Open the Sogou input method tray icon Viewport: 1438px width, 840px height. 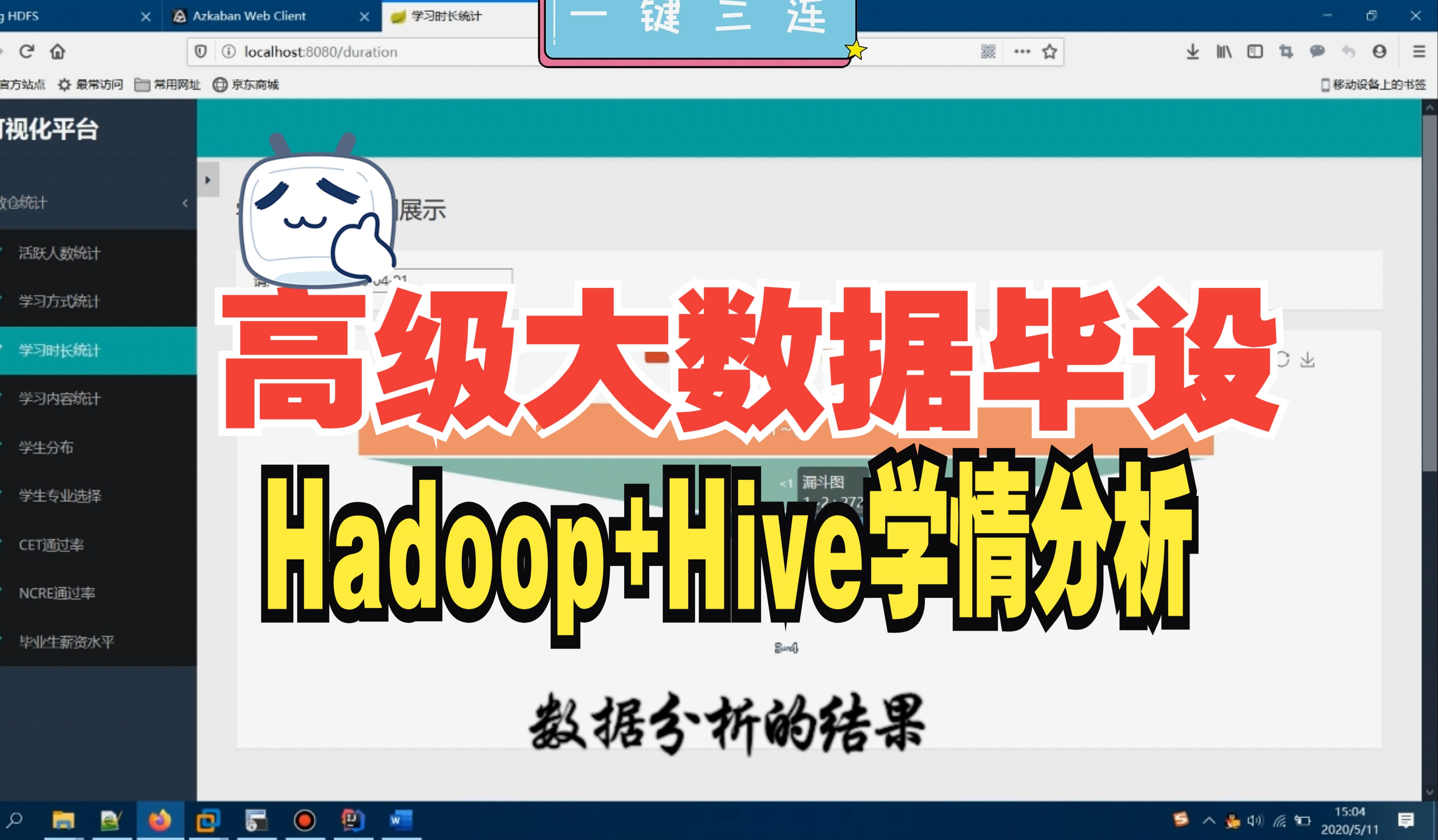coord(1180,820)
